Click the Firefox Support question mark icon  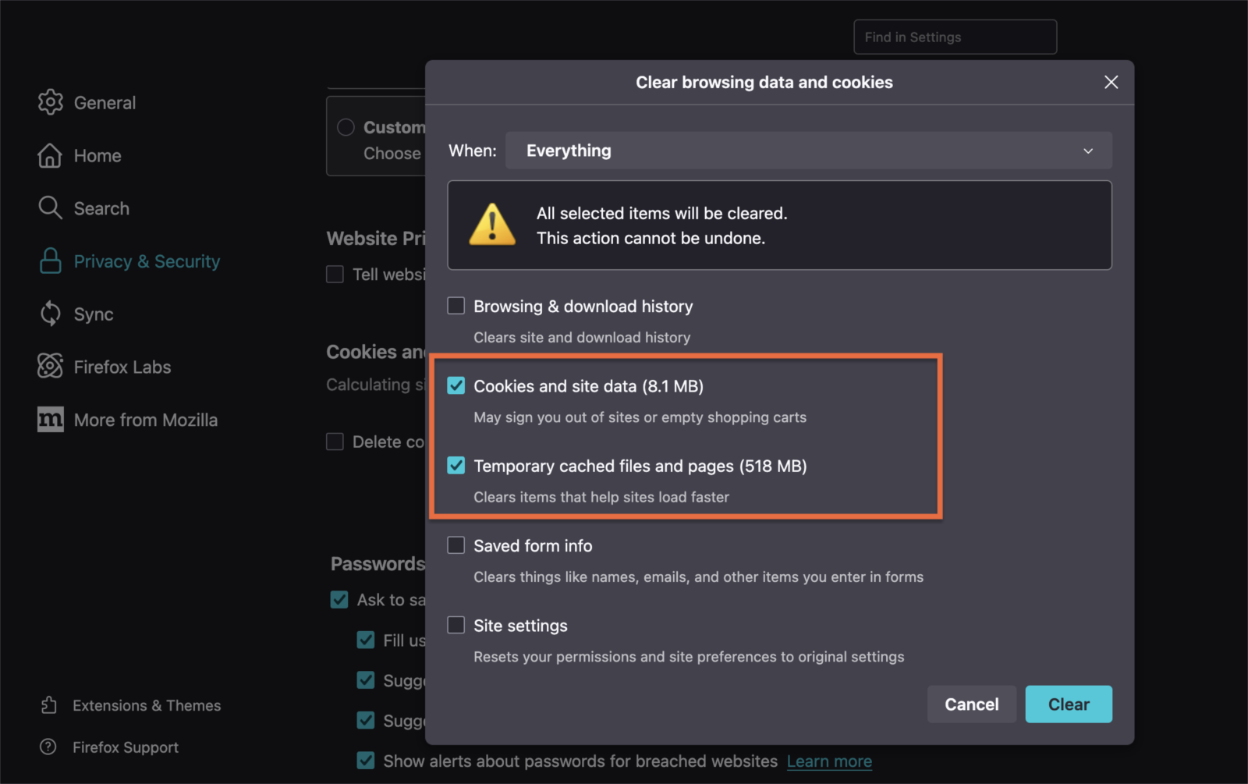point(48,747)
